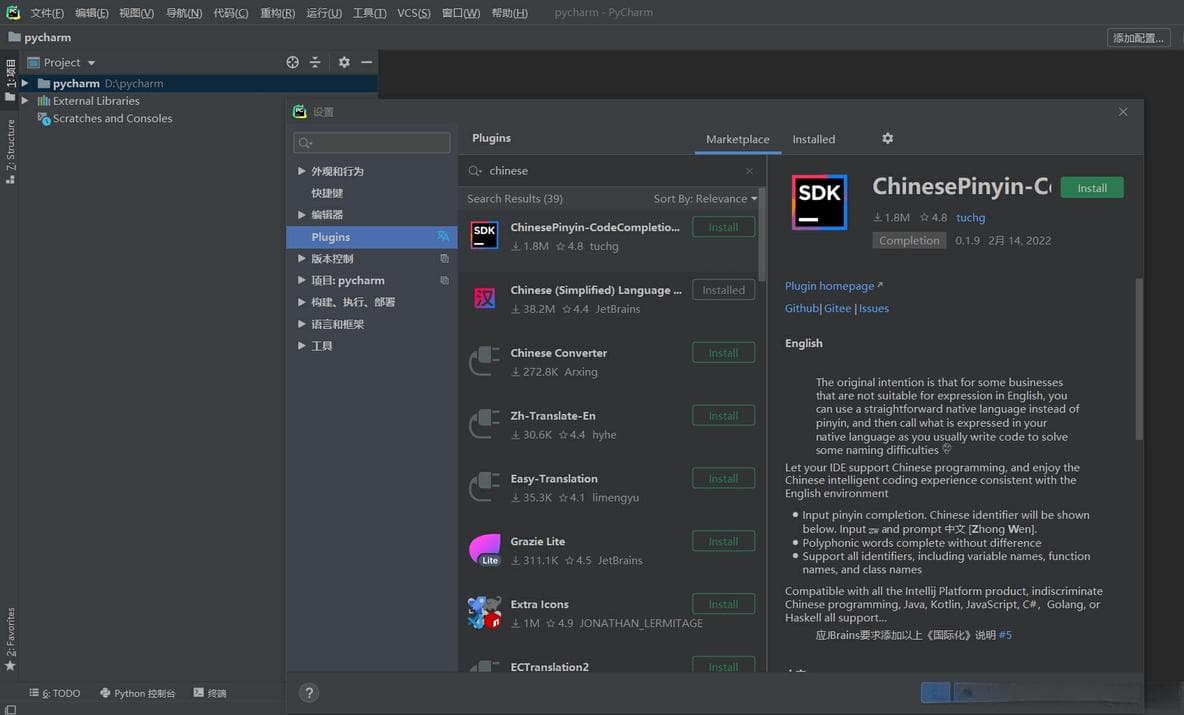Click the collapse all icon in Project panel

point(315,62)
